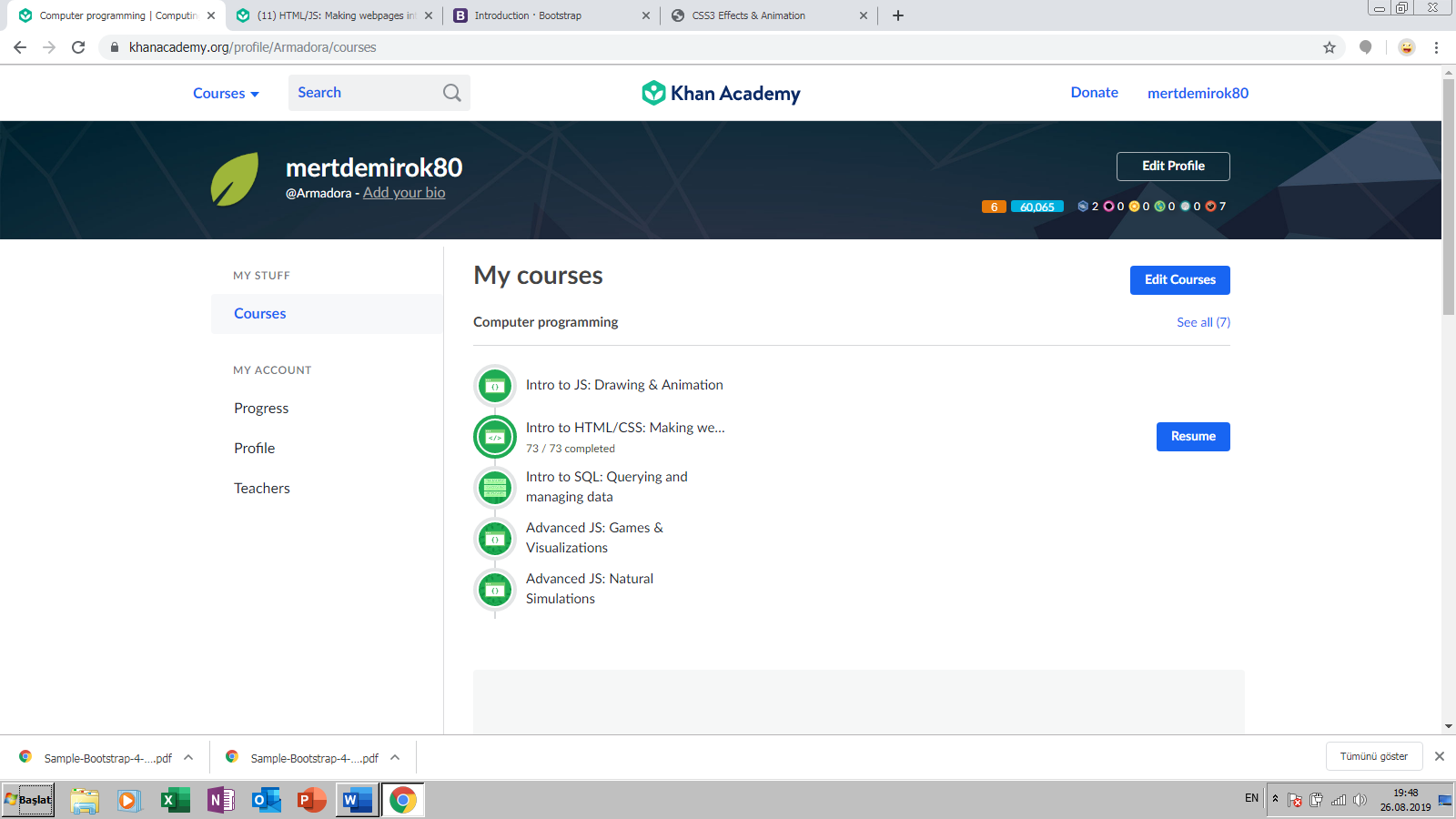This screenshot has width=1456, height=819.
Task: Open Intro to HTML/CSS course icon
Action: (495, 437)
